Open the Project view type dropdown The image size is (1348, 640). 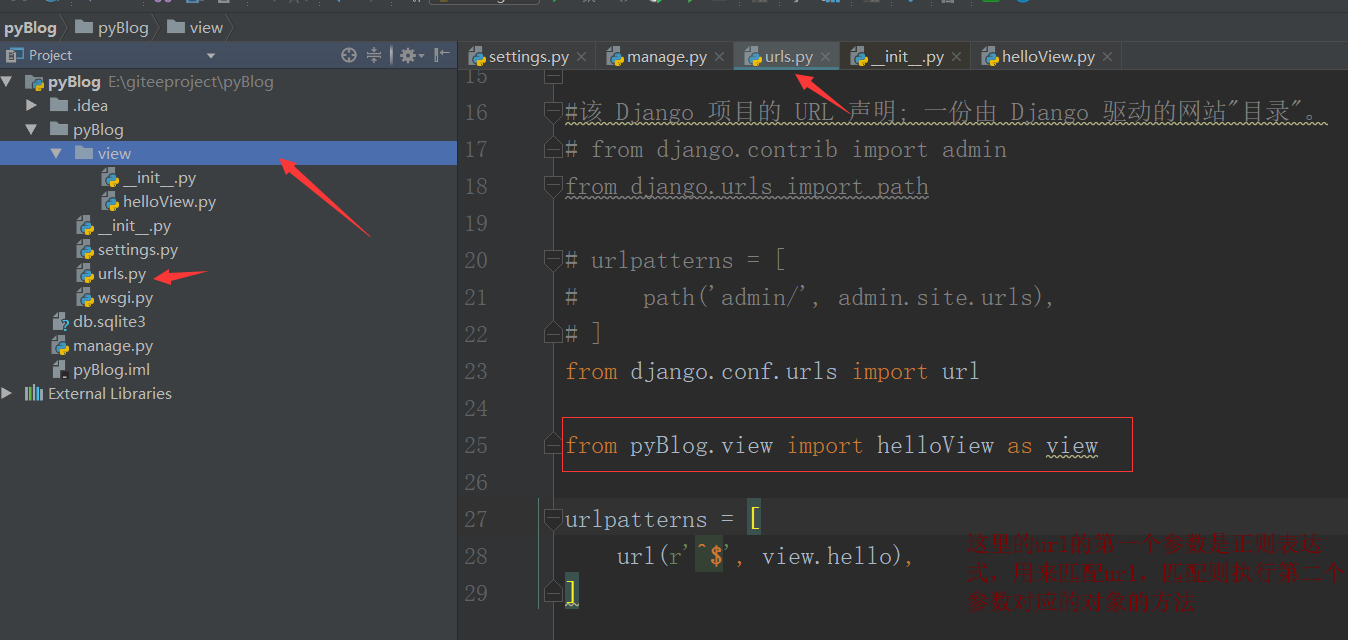[x=210, y=56]
